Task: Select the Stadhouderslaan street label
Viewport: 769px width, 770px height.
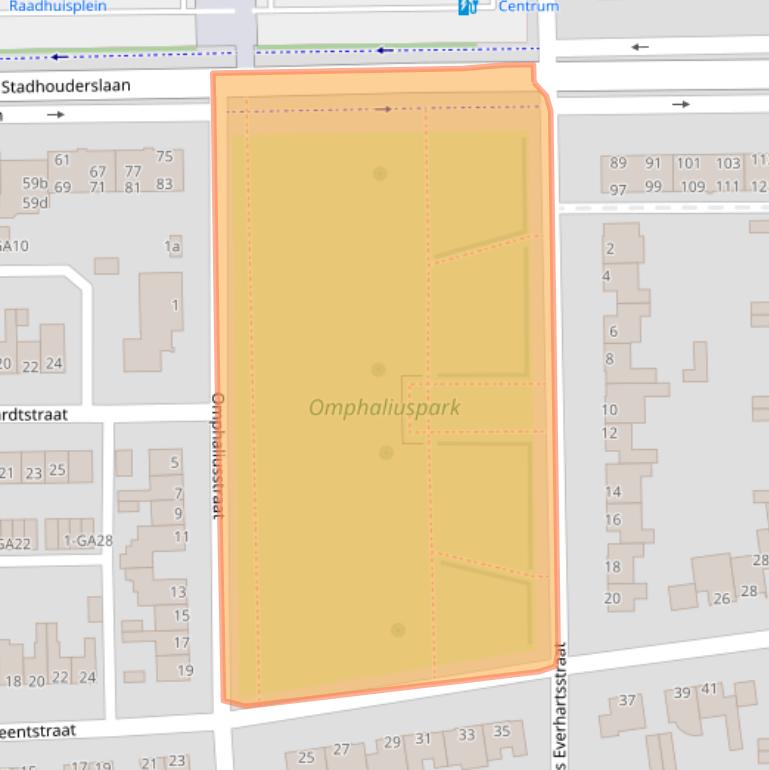Action: point(66,87)
